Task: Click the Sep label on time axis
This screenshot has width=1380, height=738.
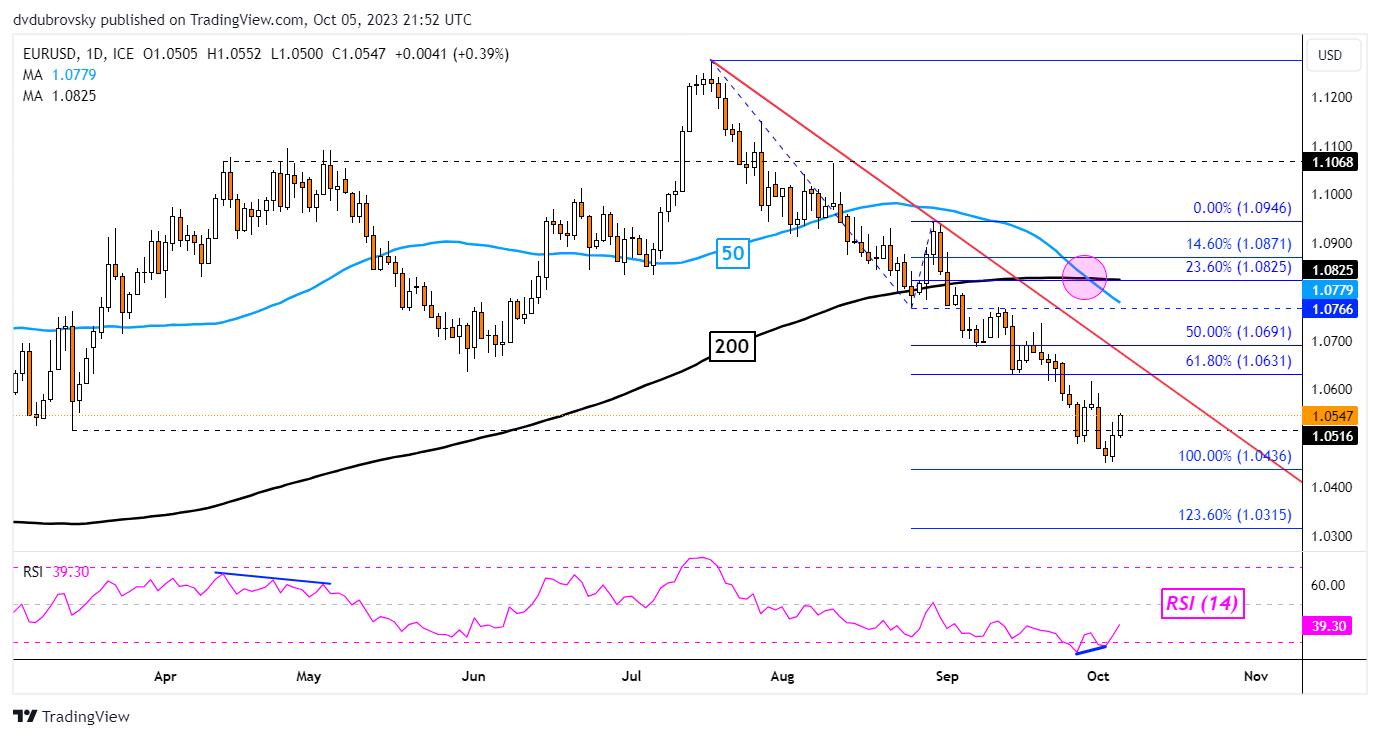Action: [947, 677]
